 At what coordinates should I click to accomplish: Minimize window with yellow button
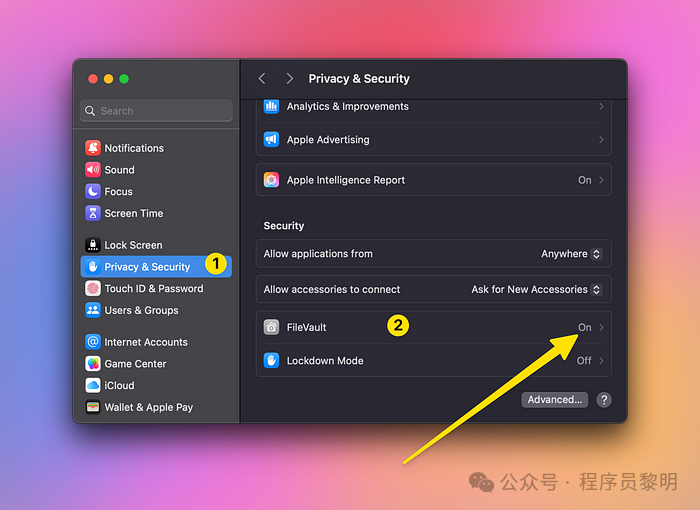click(108, 79)
